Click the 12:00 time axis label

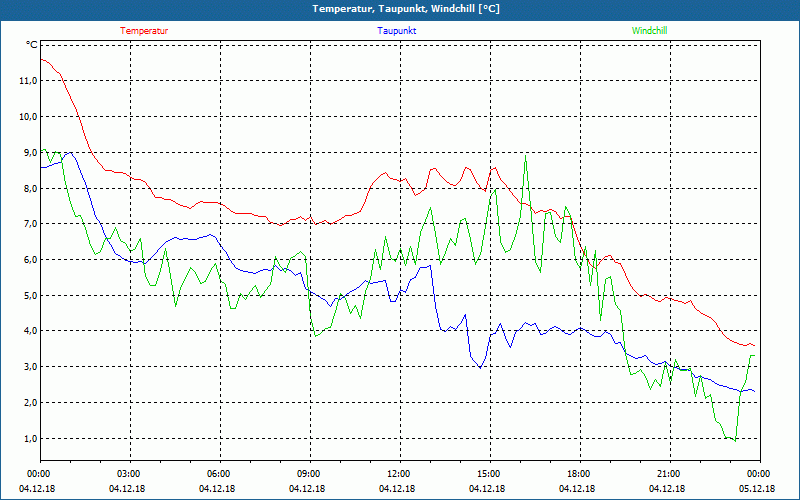[400, 474]
